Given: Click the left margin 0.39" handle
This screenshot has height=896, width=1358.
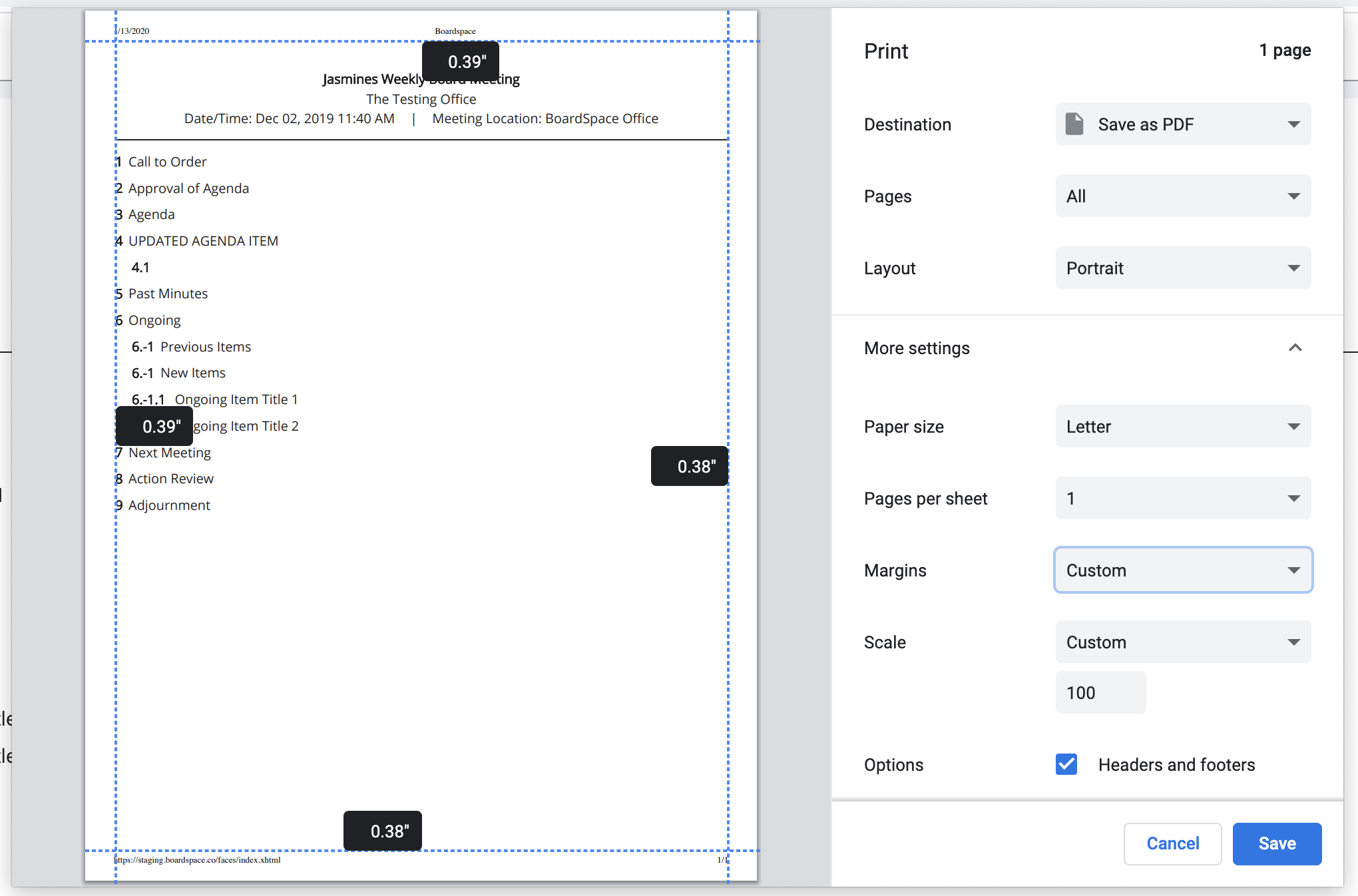Looking at the screenshot, I should click(154, 426).
